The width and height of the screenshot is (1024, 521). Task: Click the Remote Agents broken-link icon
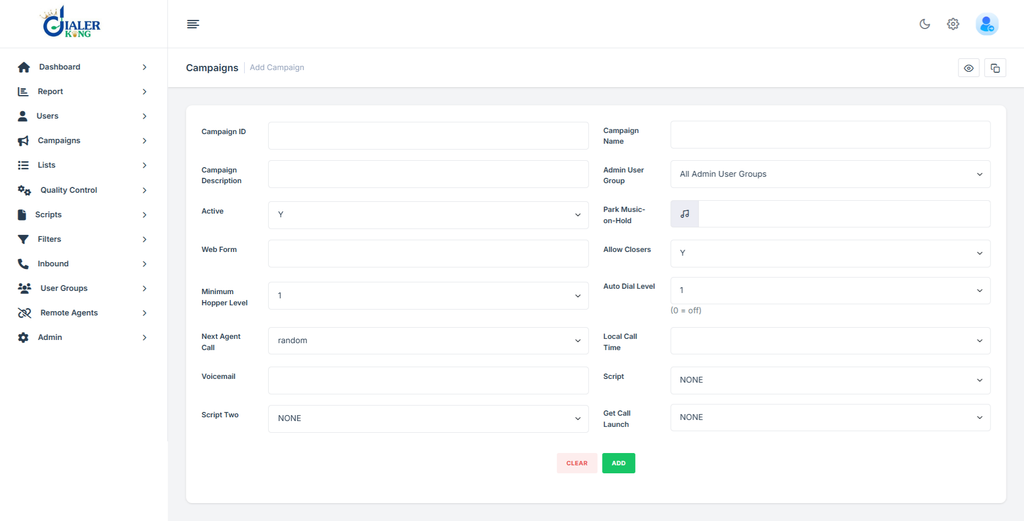[x=24, y=313]
